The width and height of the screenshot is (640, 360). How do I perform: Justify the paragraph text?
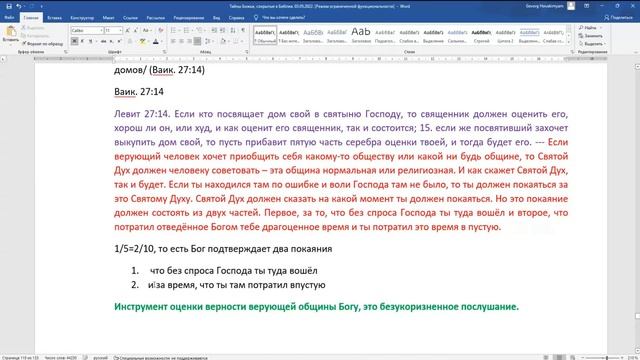[198, 41]
